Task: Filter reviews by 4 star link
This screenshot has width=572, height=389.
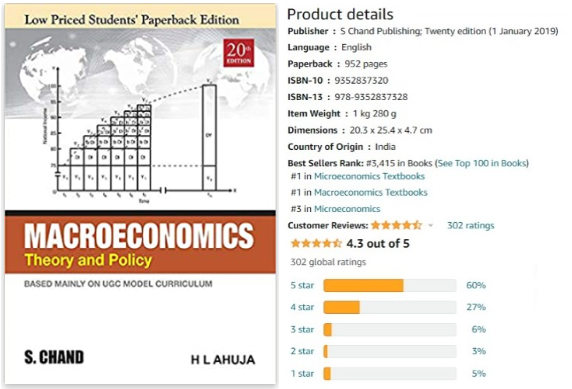Action: [x=302, y=307]
